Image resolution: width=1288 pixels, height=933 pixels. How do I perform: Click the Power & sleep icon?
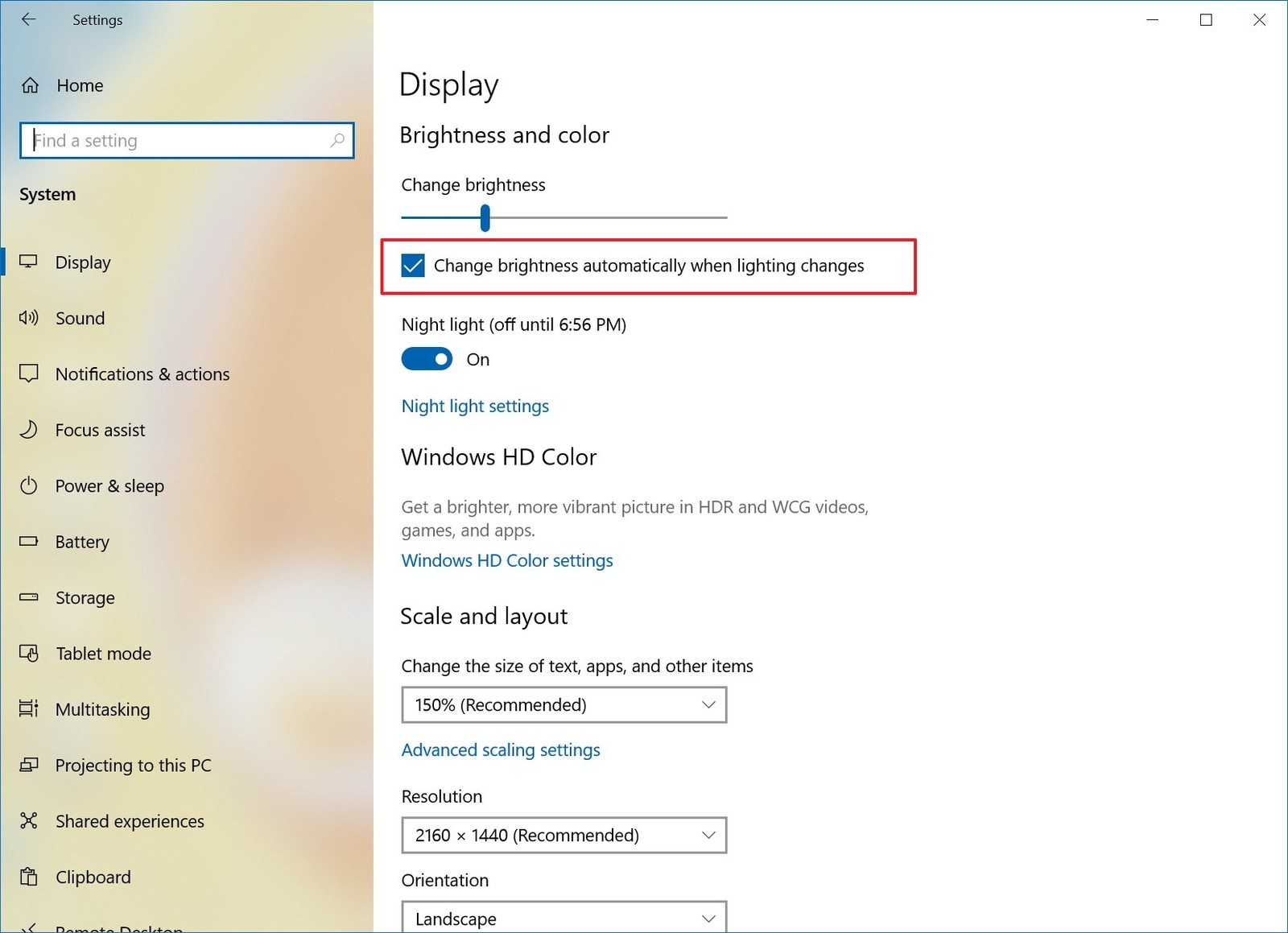(x=29, y=486)
